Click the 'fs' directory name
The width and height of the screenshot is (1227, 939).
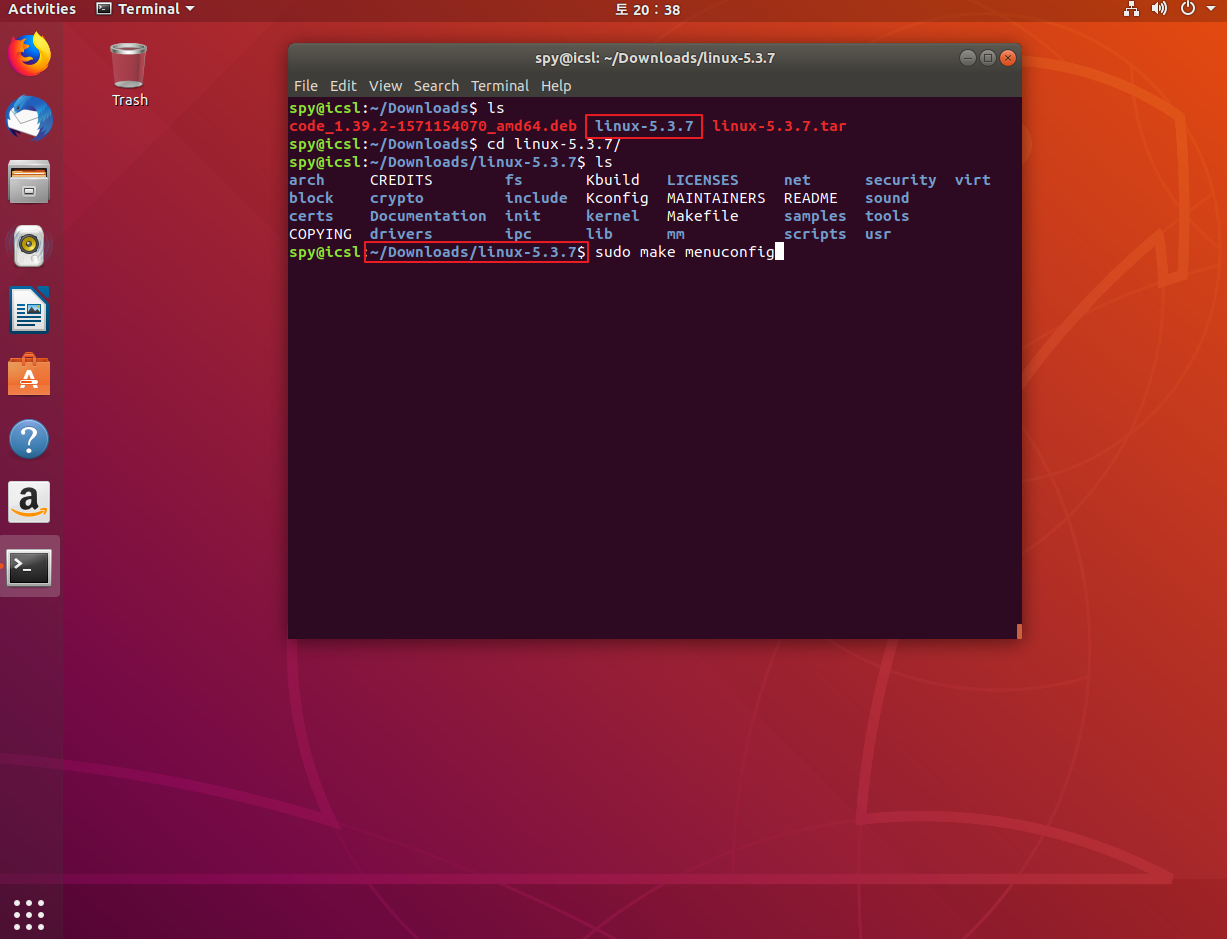pyautogui.click(x=514, y=180)
